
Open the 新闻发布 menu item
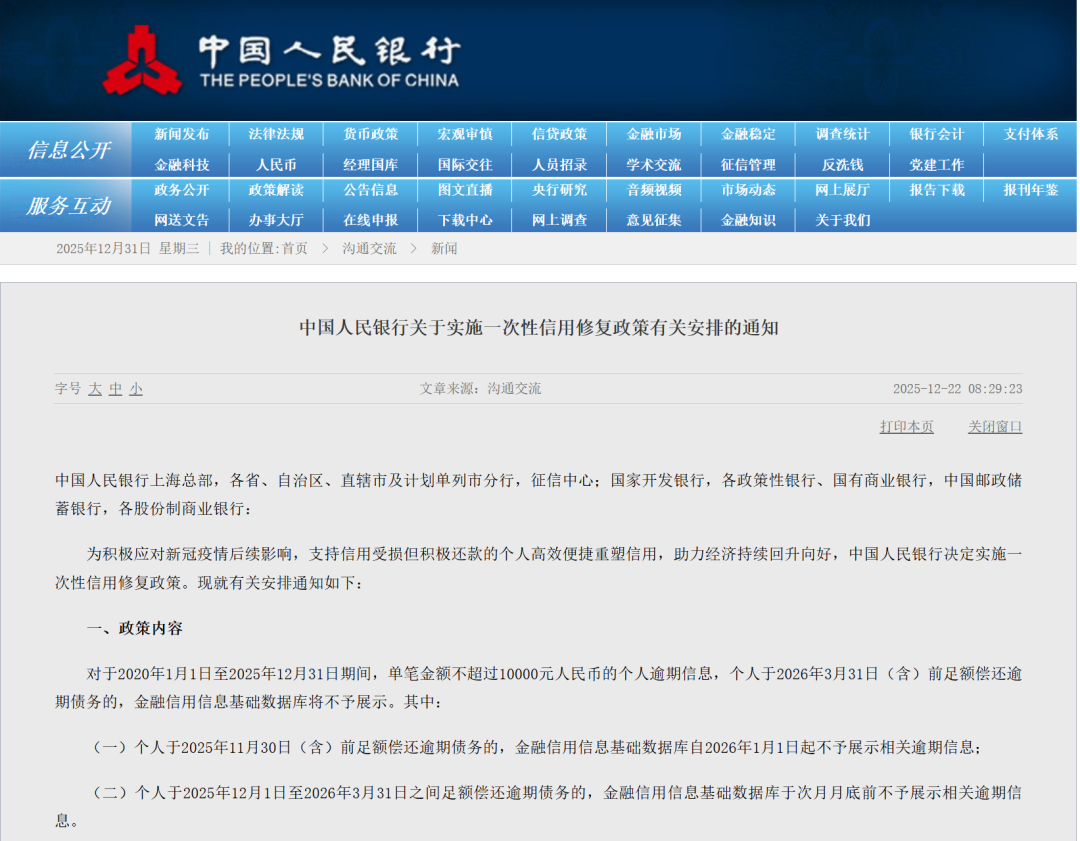182,134
